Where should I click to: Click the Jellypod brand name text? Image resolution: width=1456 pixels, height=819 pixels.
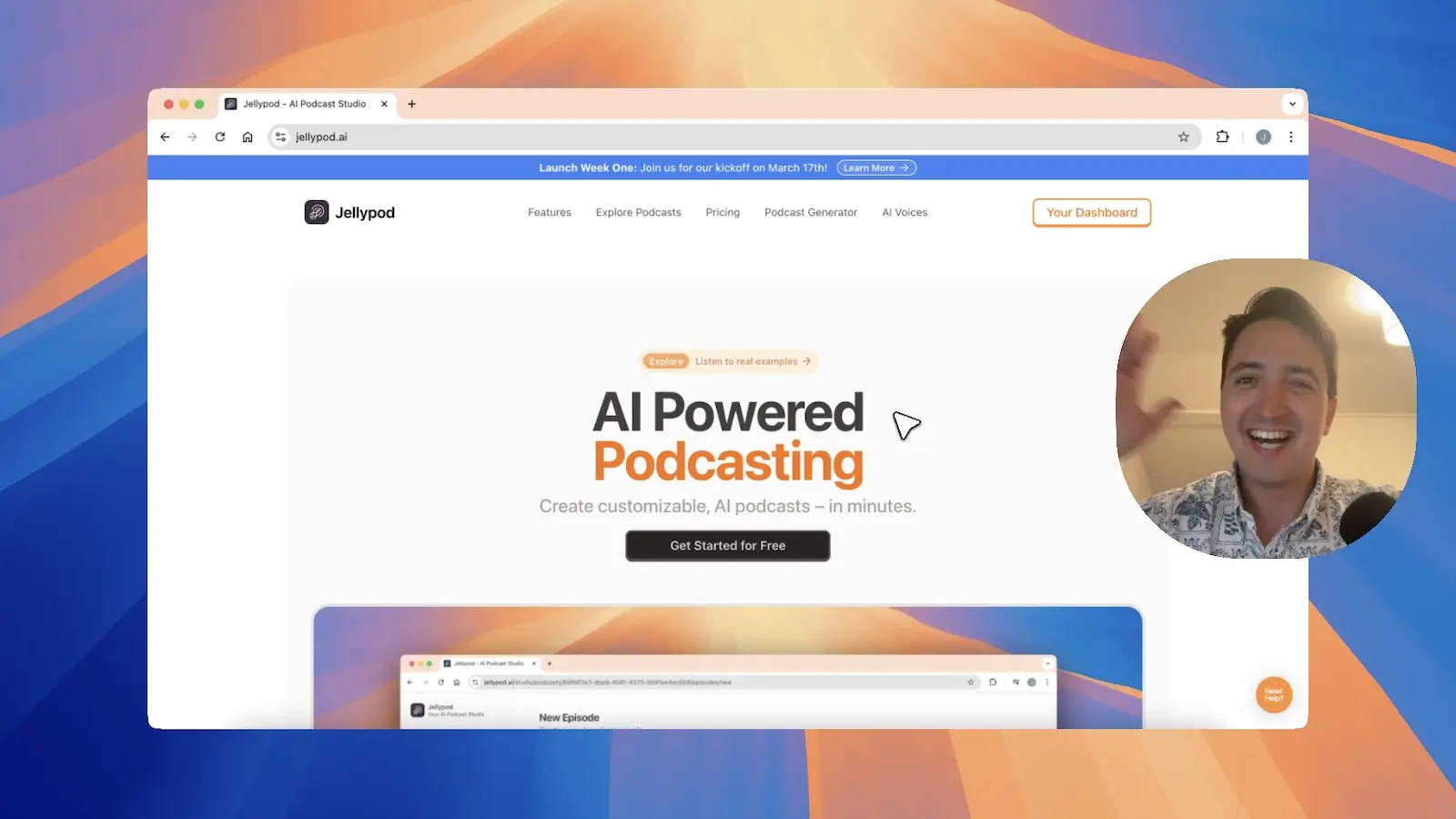[x=365, y=213]
